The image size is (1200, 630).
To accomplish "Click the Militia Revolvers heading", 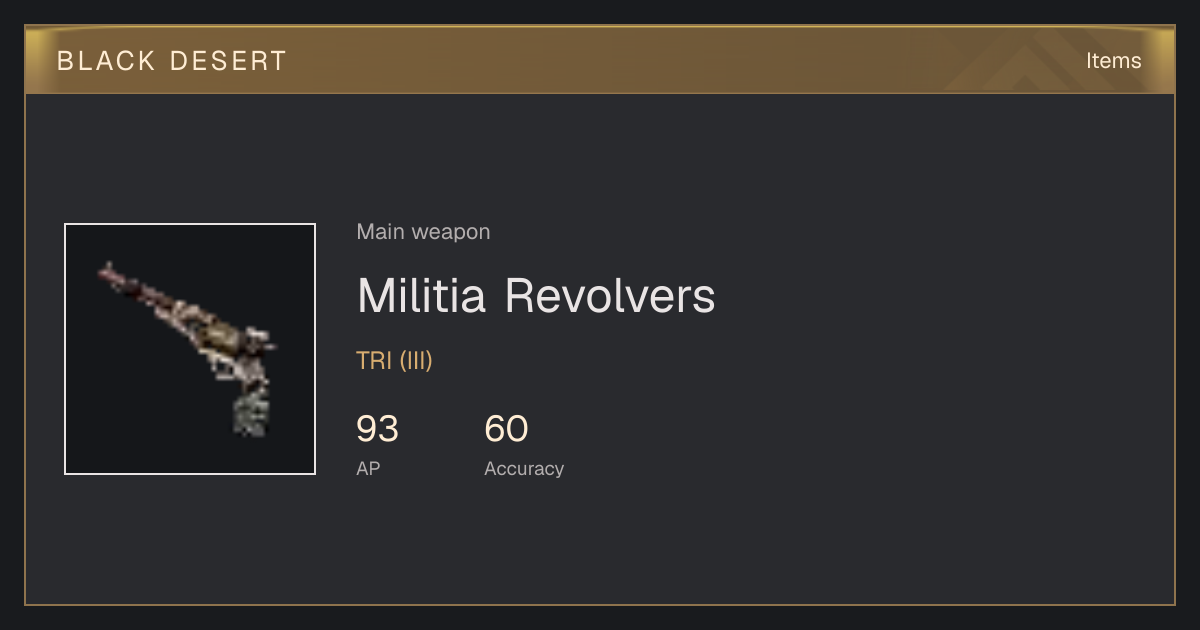I will tap(536, 296).
